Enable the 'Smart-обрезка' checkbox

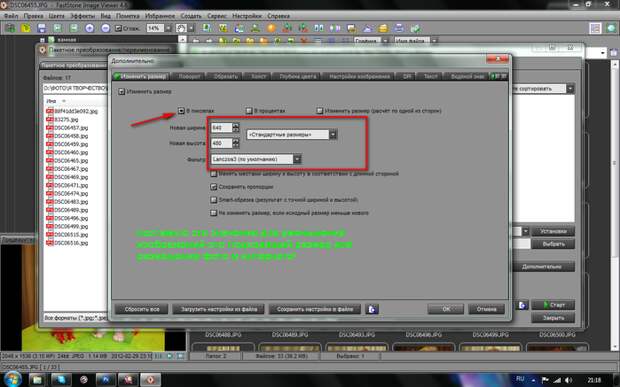point(214,200)
